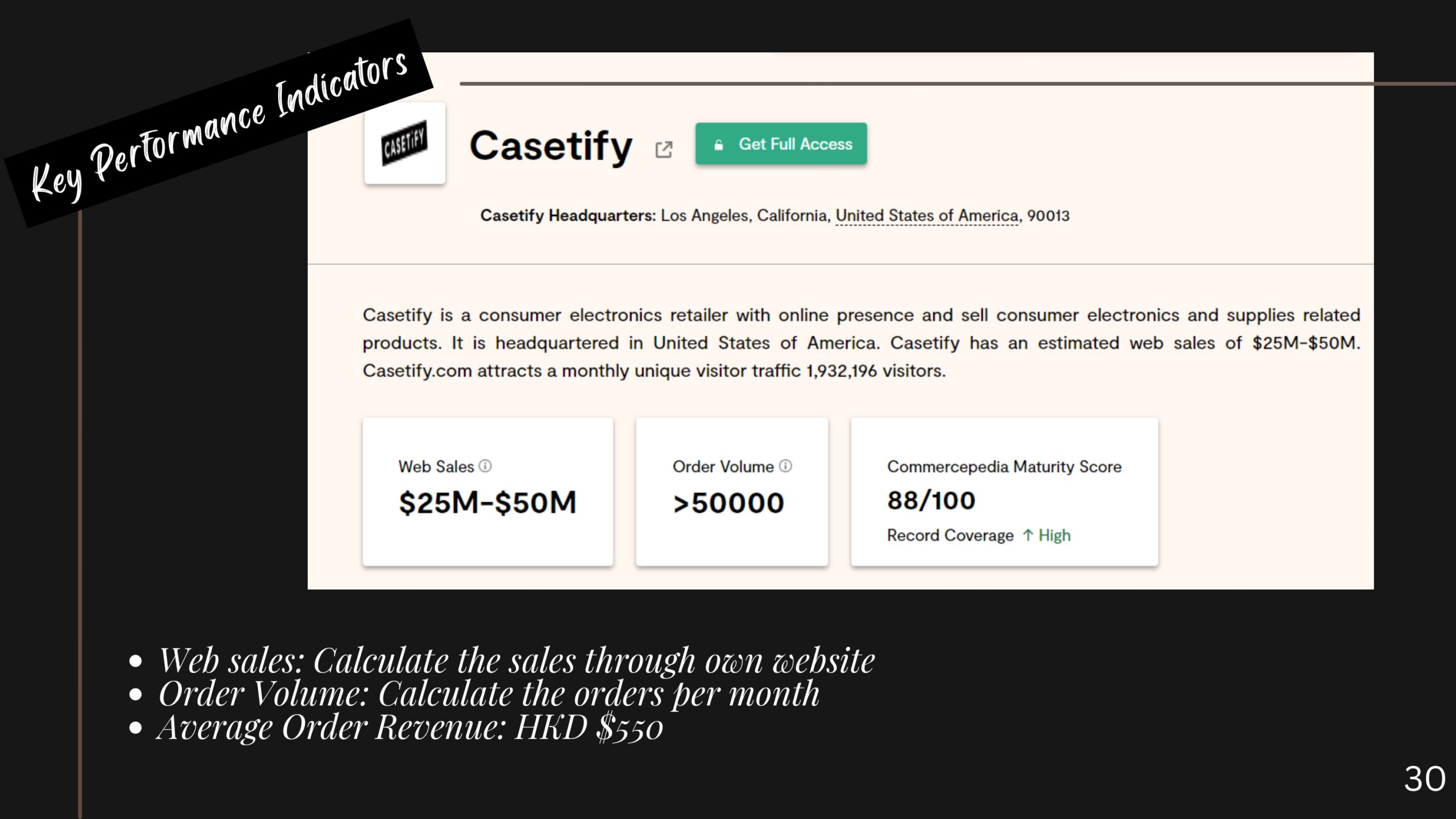The image size is (1456, 819).
Task: Click the slide page number 30
Action: (x=1424, y=779)
